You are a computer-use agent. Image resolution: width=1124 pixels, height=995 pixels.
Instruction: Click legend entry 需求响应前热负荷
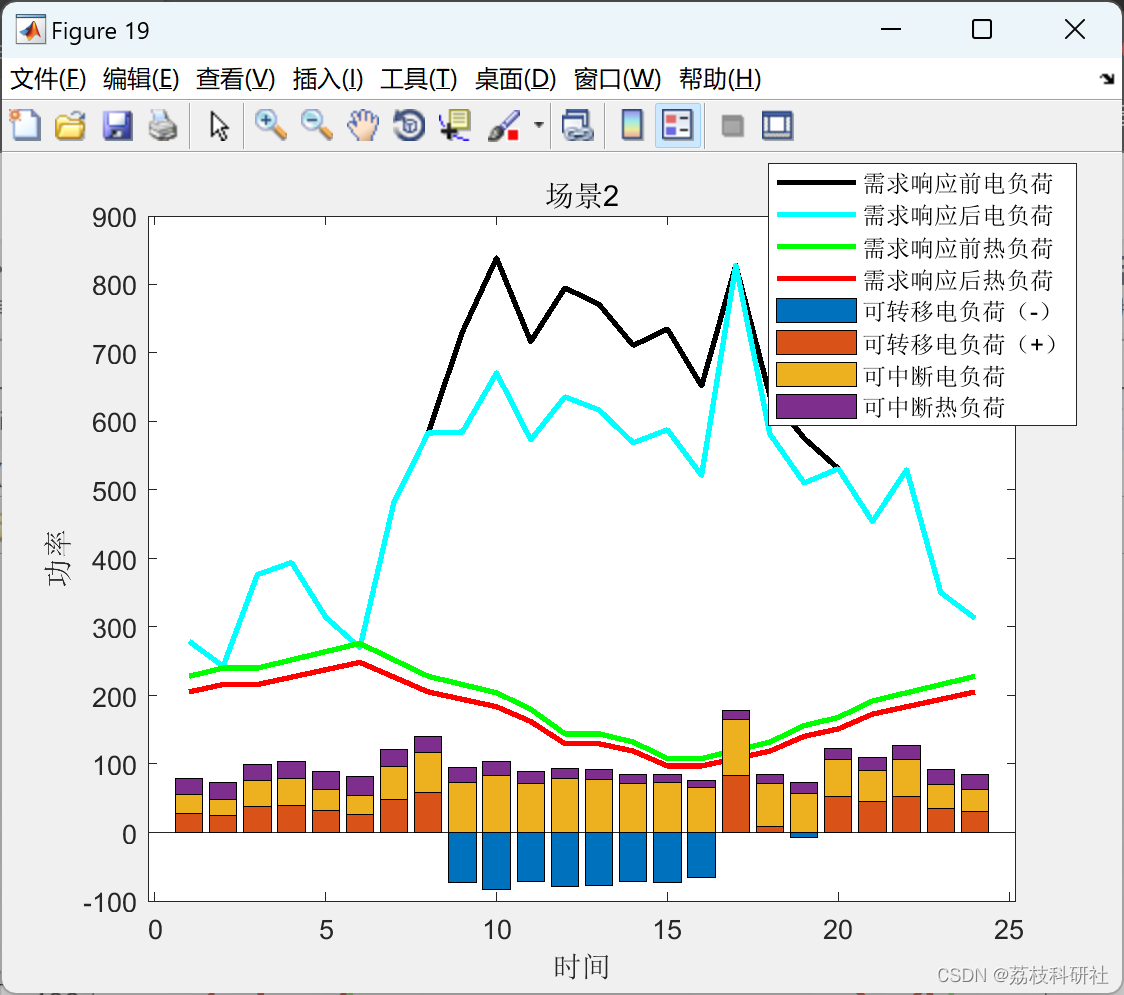pos(957,248)
